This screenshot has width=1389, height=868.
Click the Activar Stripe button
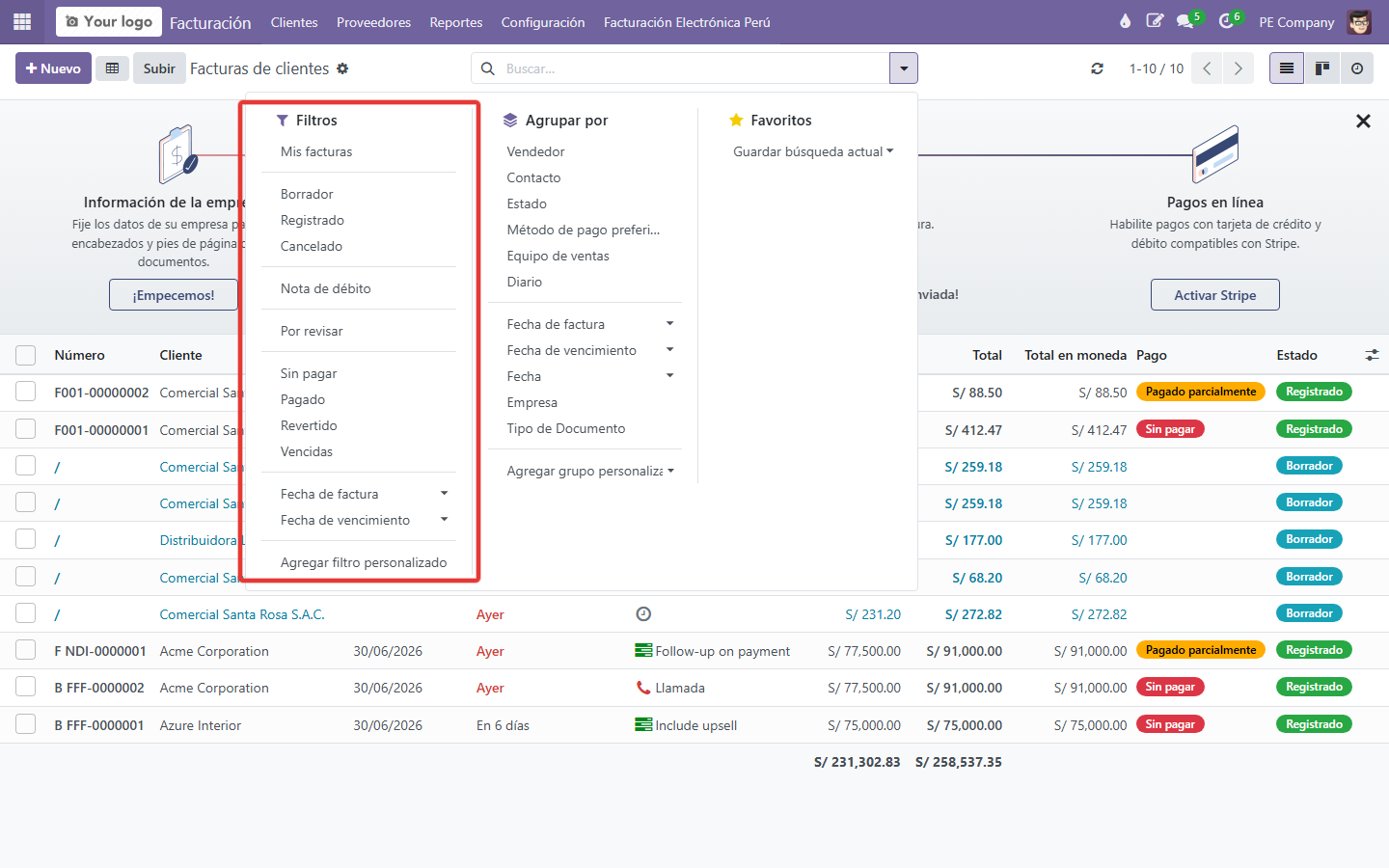click(1214, 295)
